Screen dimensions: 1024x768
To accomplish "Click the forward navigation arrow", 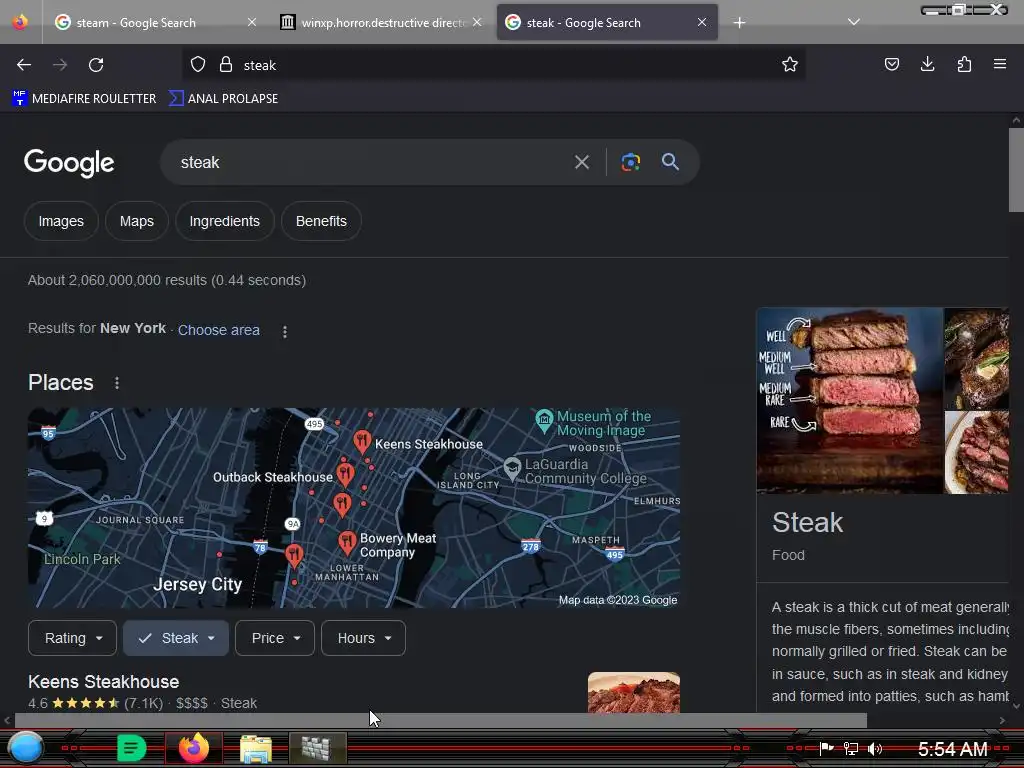I will 60,65.
